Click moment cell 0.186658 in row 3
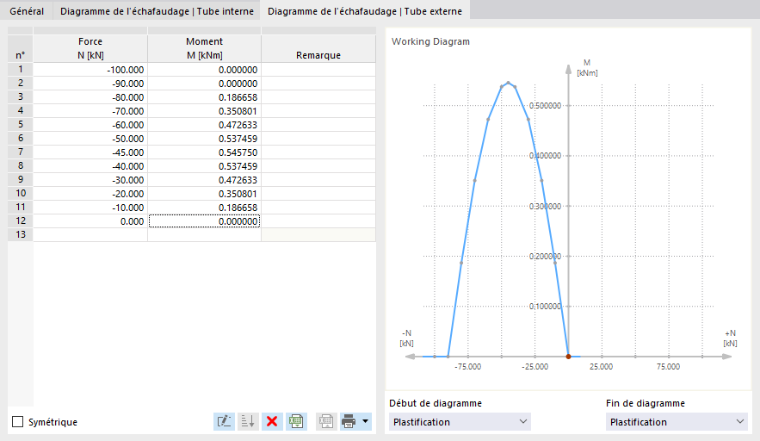 point(204,97)
